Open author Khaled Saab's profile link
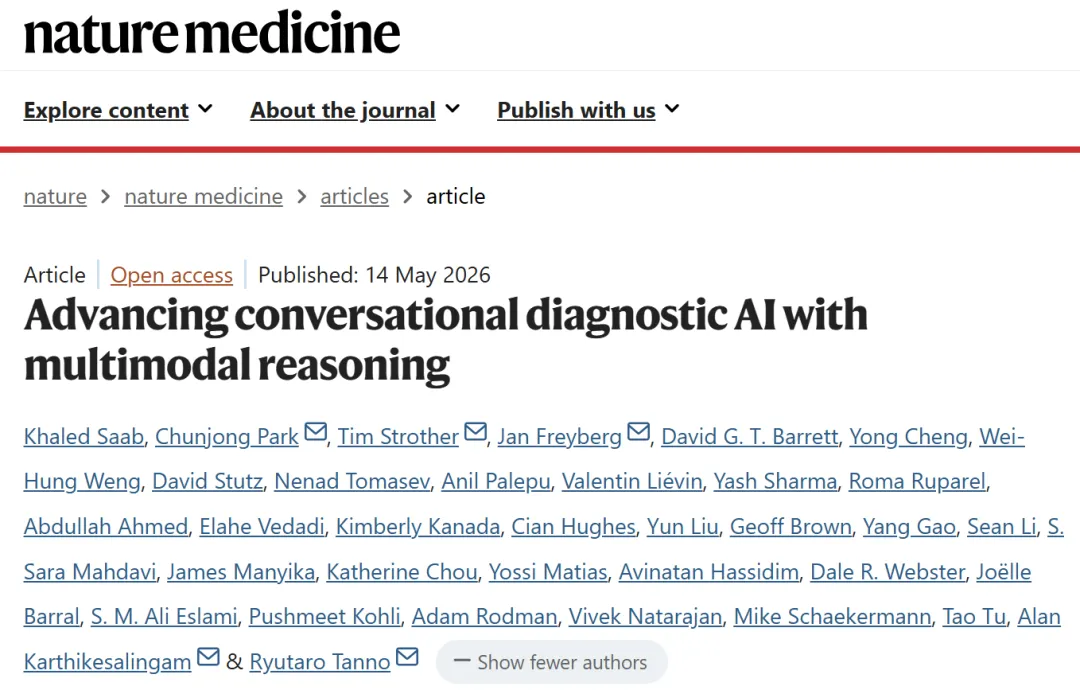 tap(83, 437)
